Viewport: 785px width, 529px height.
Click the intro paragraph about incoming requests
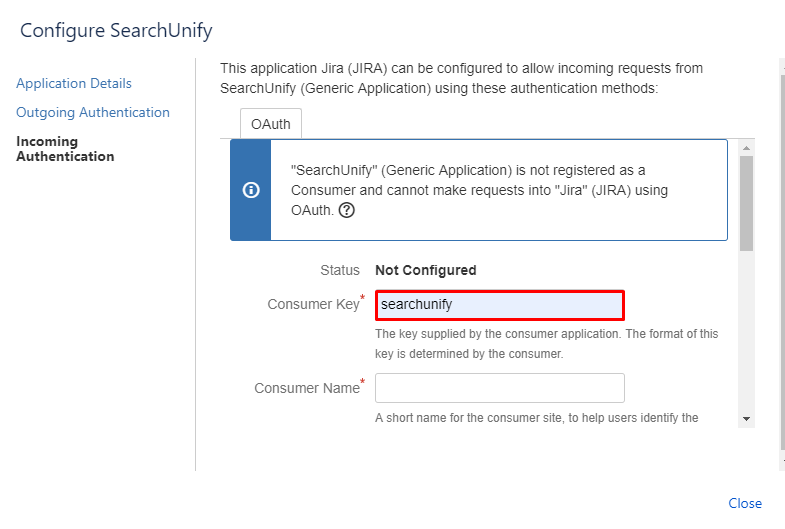tap(461, 78)
